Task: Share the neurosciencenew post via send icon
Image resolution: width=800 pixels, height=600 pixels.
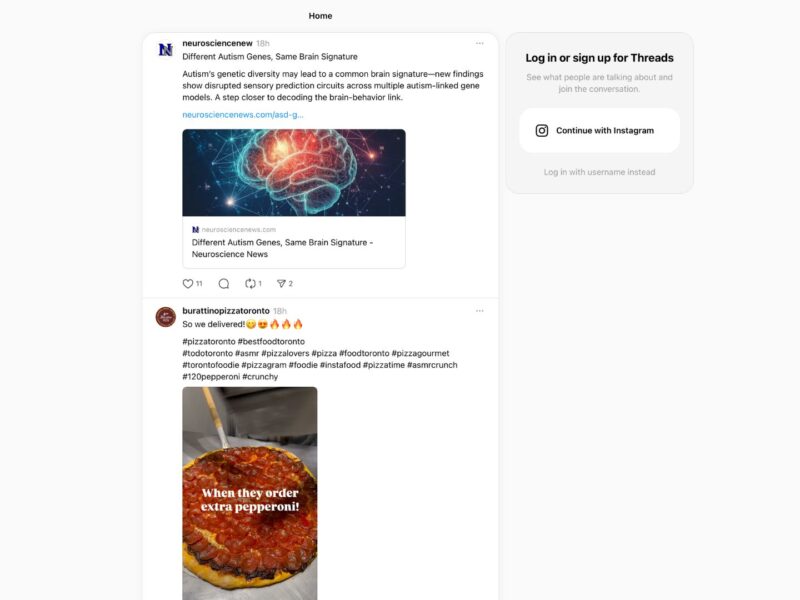Action: [281, 284]
